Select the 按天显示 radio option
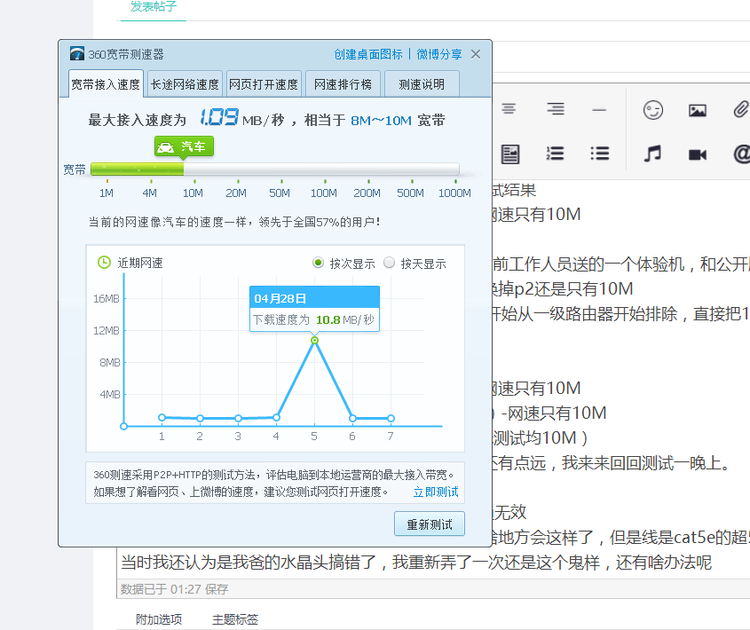The image size is (750, 630). 390,264
